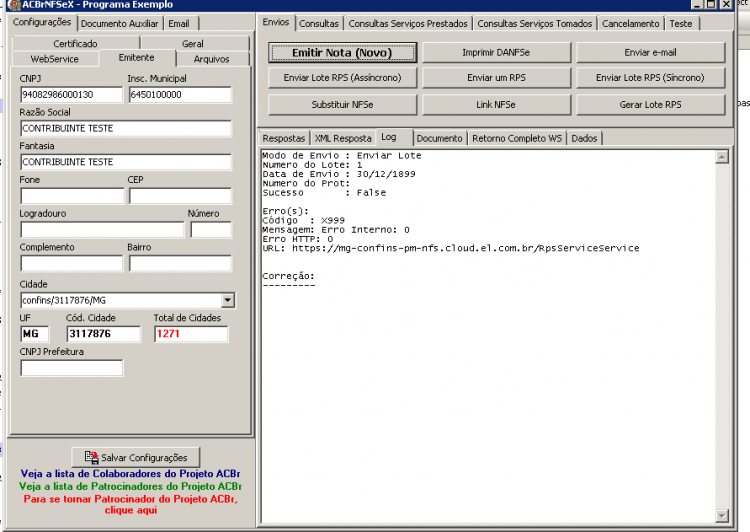The width and height of the screenshot is (750, 532).
Task: Click Emitir Nota (Novo) button
Action: point(342,53)
